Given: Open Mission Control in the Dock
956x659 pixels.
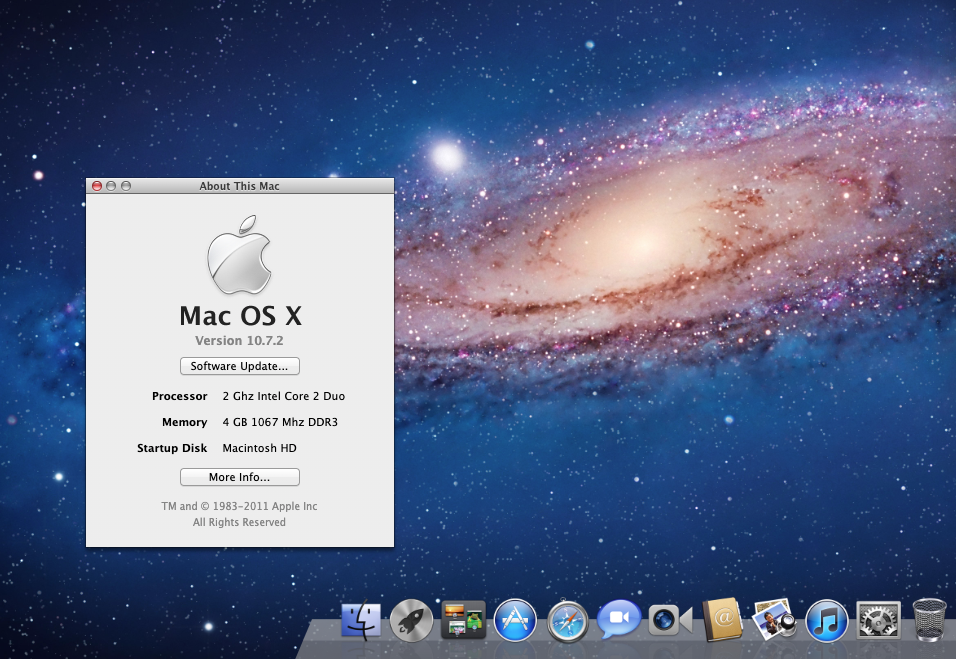Looking at the screenshot, I should pos(463,619).
